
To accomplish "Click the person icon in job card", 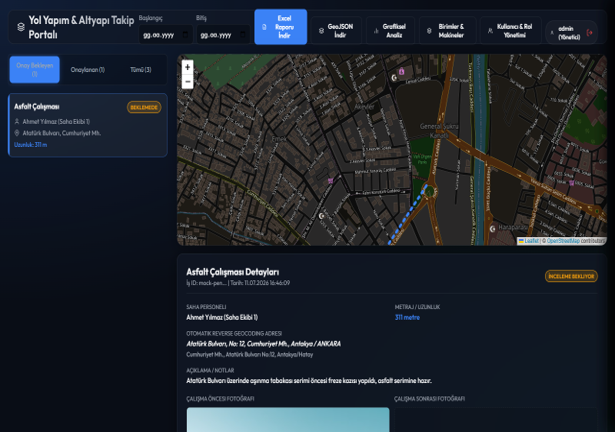I will 17,122.
